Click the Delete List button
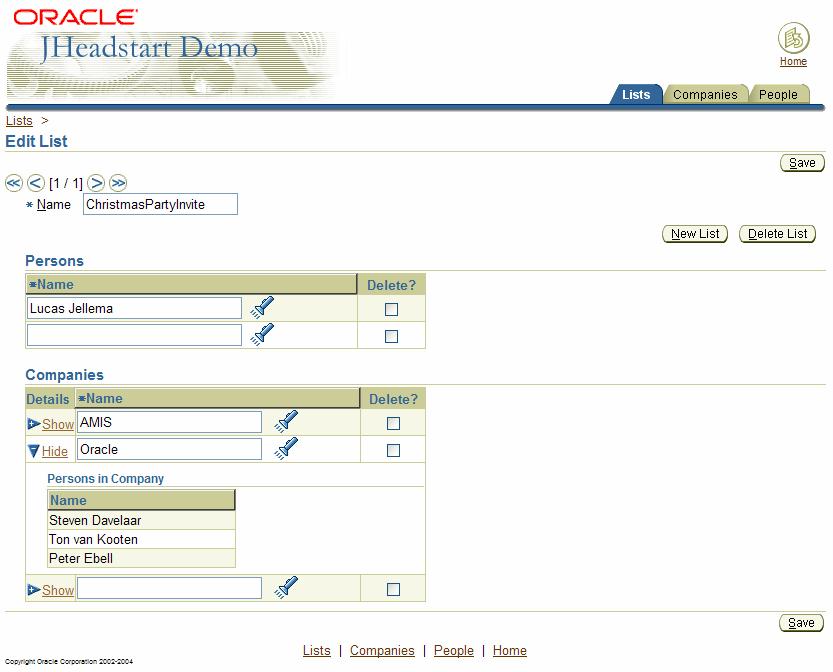This screenshot has width=833, height=672. pyautogui.click(x=777, y=234)
